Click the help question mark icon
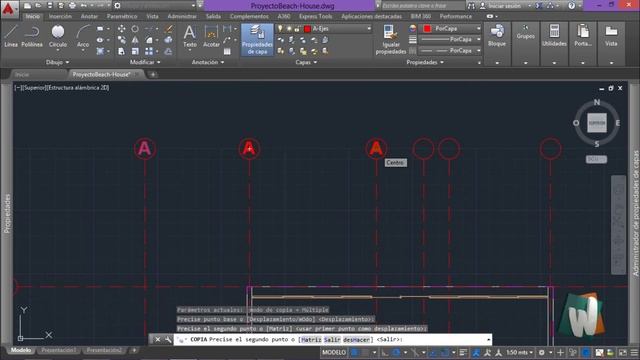 tap(571, 6)
